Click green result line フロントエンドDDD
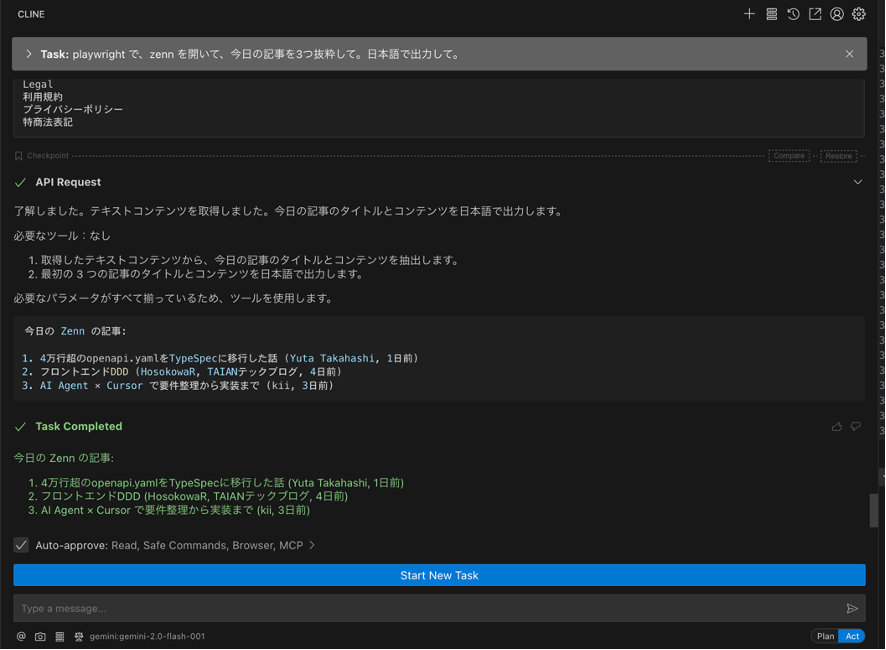Viewport: 886px width, 650px height. point(188,496)
